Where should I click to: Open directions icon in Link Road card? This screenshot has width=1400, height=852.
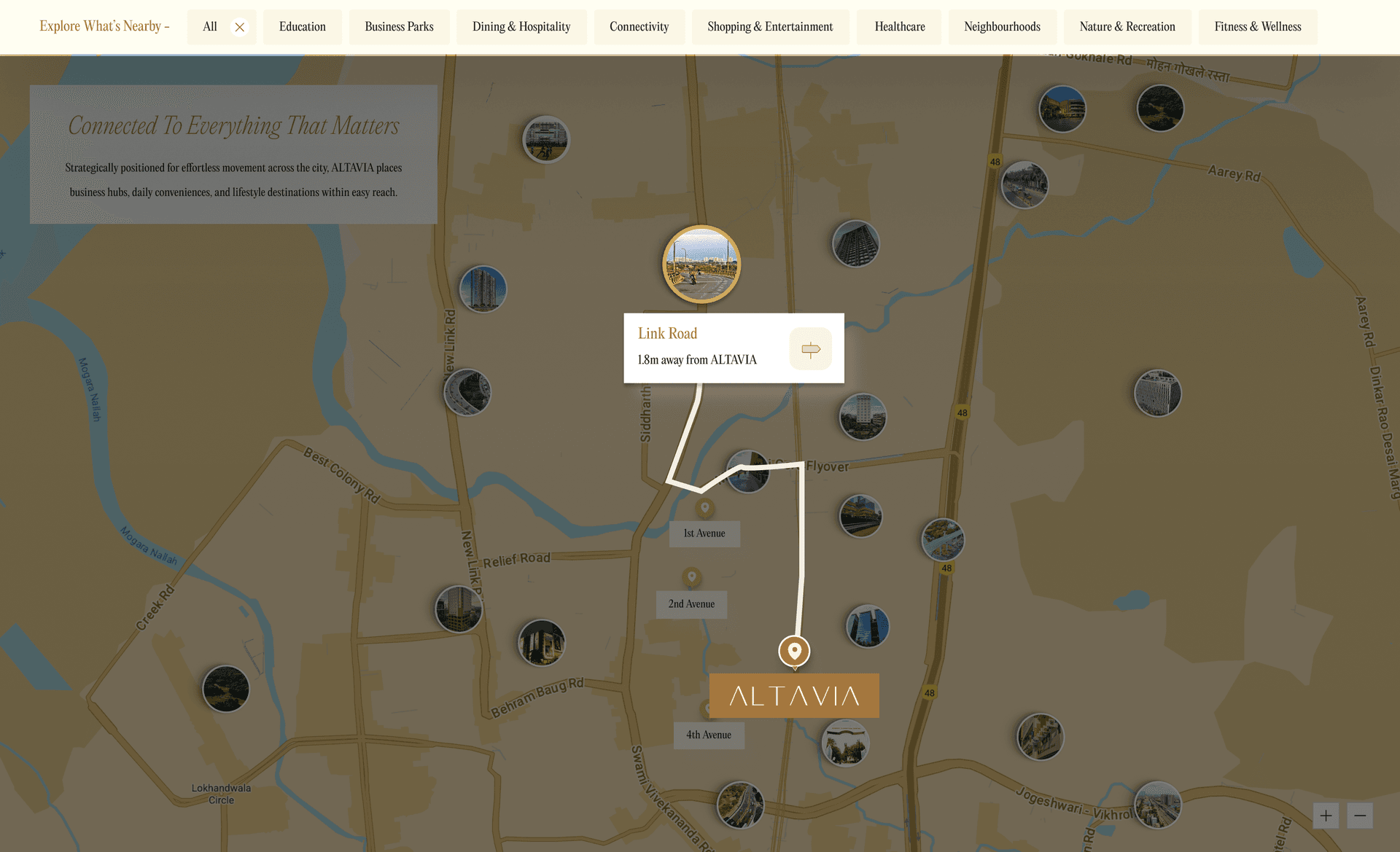811,349
